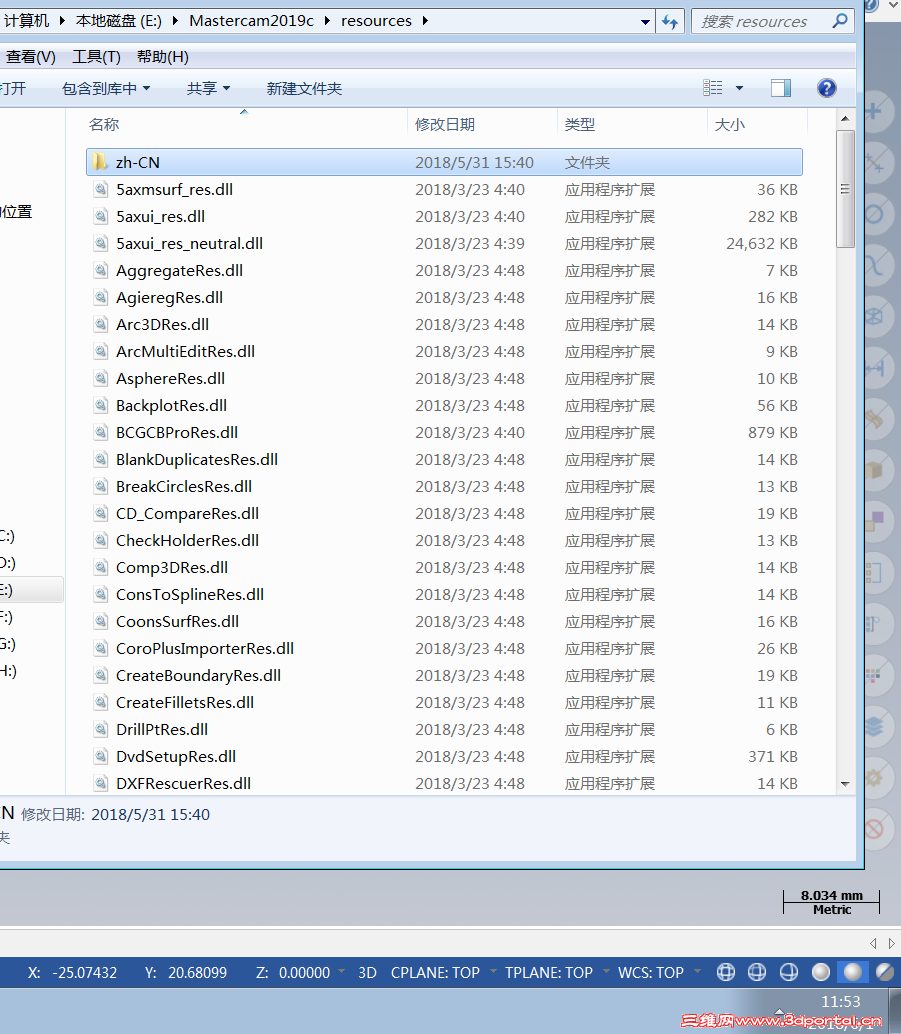Open the view options dropdown arrow
Image resolution: width=901 pixels, height=1034 pixels.
[x=739, y=88]
